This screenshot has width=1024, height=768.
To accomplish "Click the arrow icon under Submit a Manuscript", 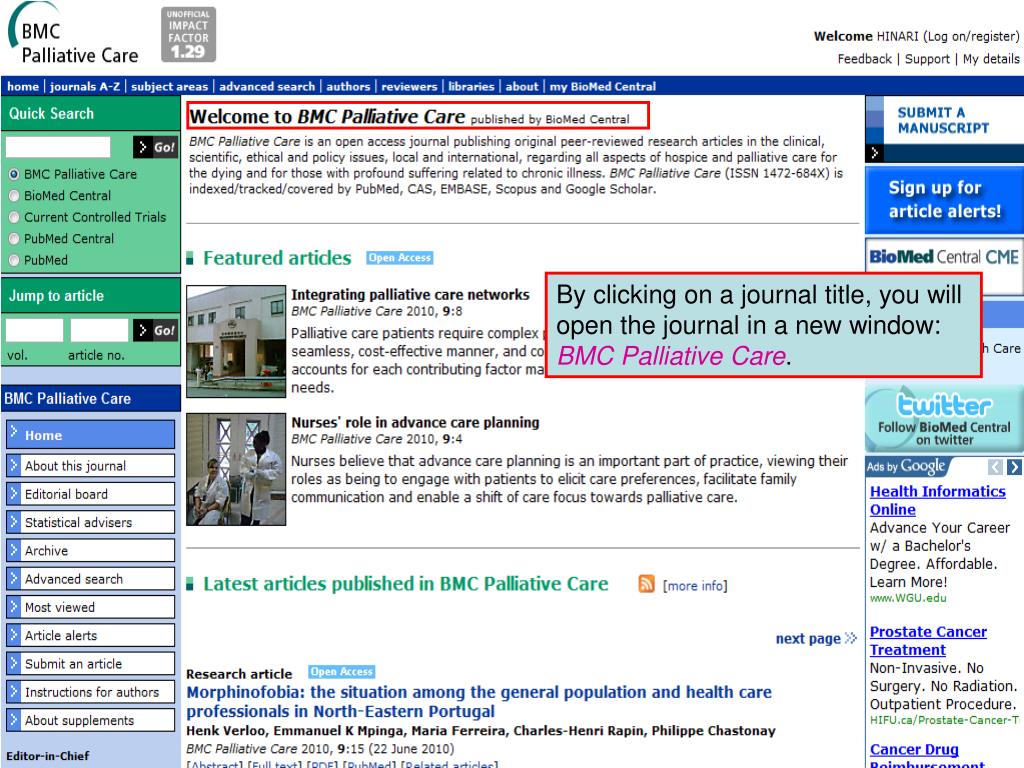I will pyautogui.click(x=874, y=153).
